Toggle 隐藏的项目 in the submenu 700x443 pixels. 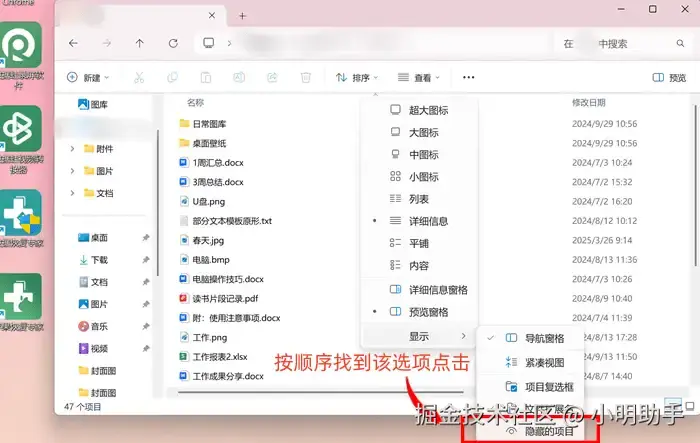530,431
